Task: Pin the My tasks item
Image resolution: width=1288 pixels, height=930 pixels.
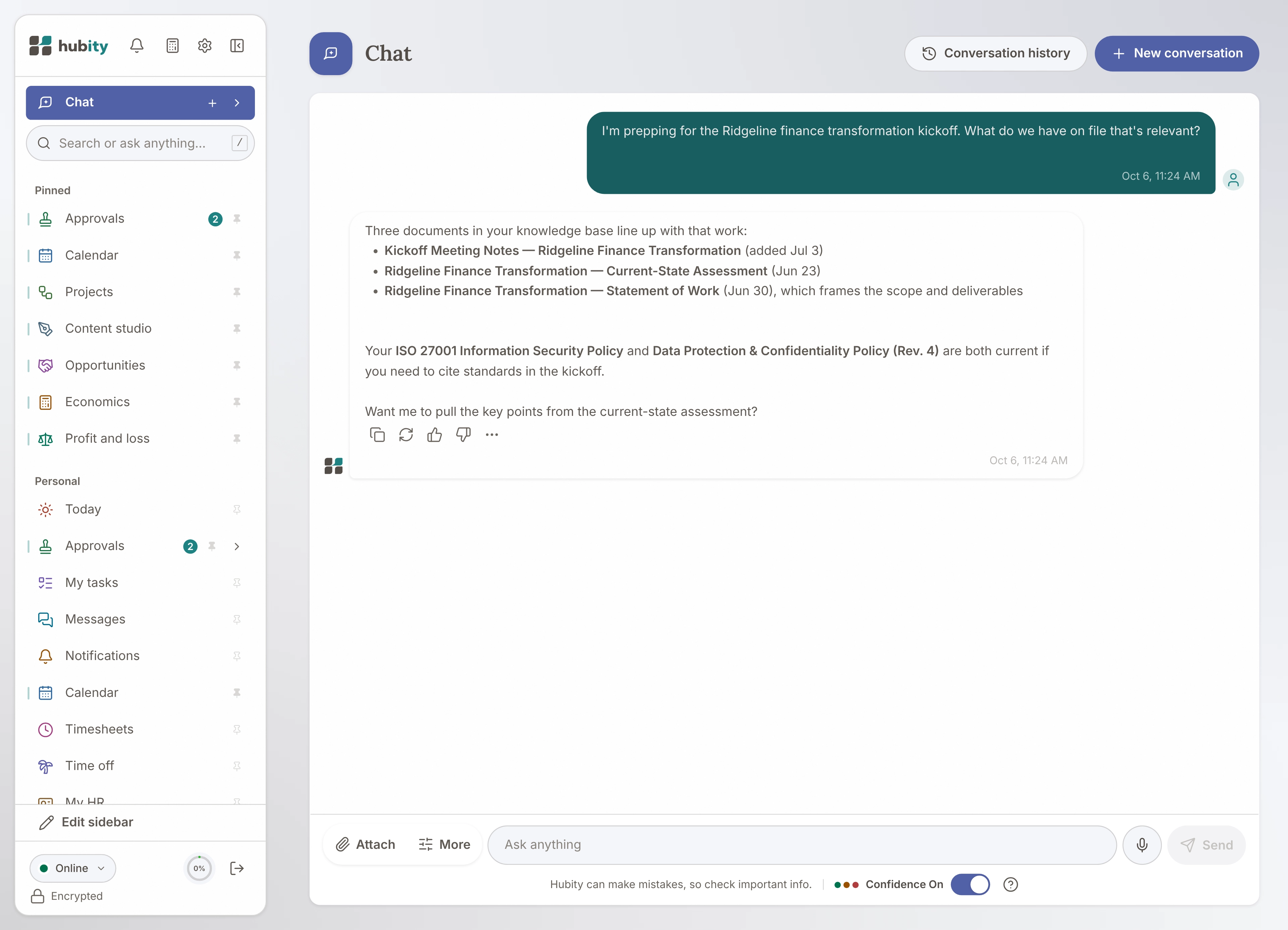Action: pos(237,583)
